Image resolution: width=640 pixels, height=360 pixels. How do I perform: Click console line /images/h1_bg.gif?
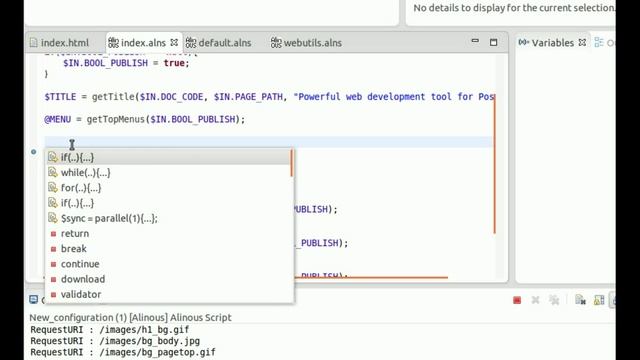click(x=109, y=330)
